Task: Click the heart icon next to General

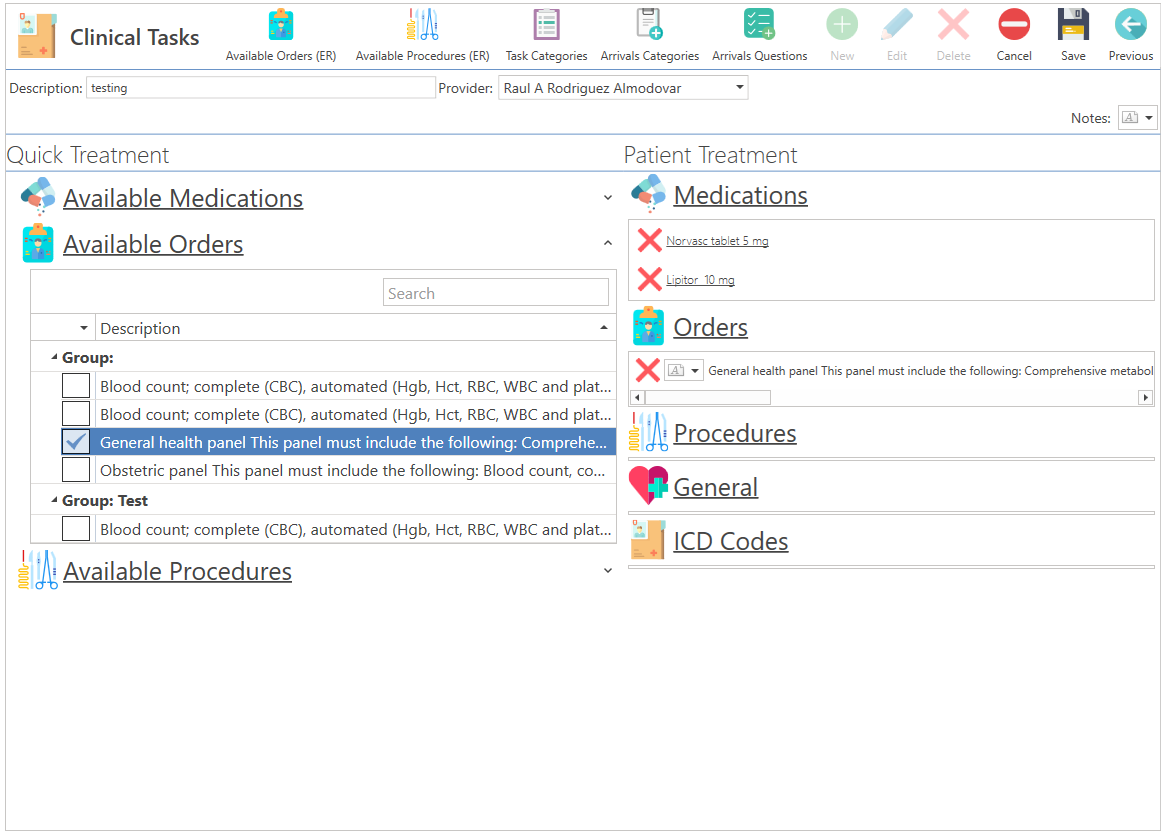Action: pos(648,486)
